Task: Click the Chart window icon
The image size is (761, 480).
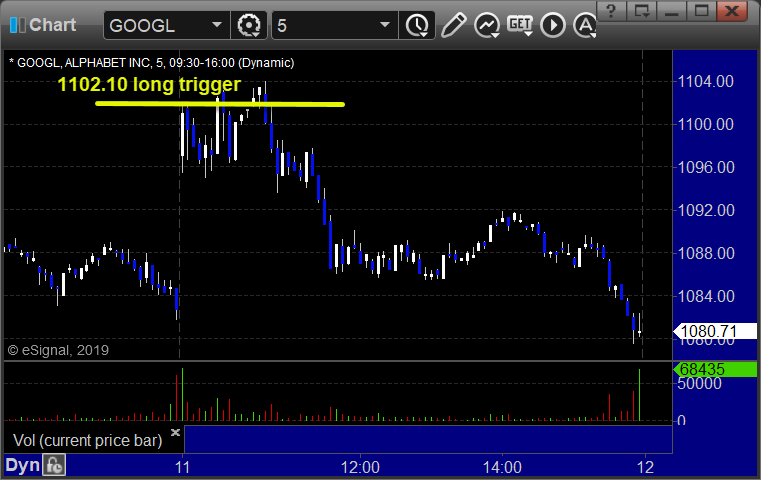Action: 17,25
